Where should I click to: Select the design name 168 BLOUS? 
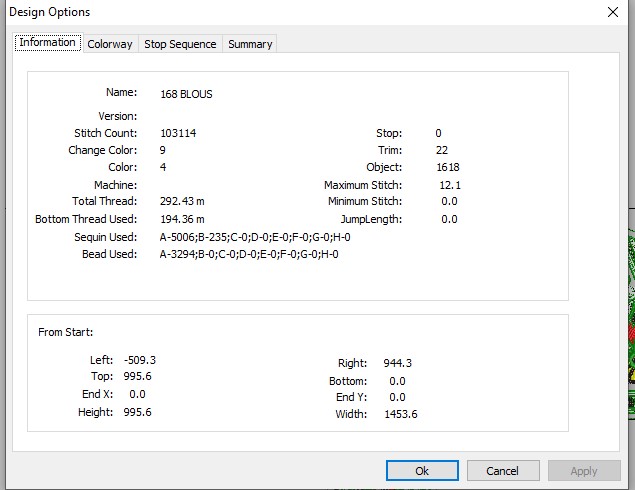click(x=186, y=94)
